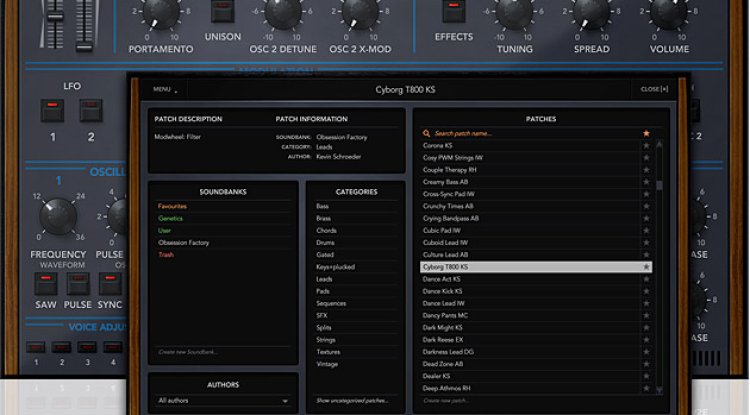Toggle the EFFECTS switch
This screenshot has height=415, width=750.
(x=453, y=11)
